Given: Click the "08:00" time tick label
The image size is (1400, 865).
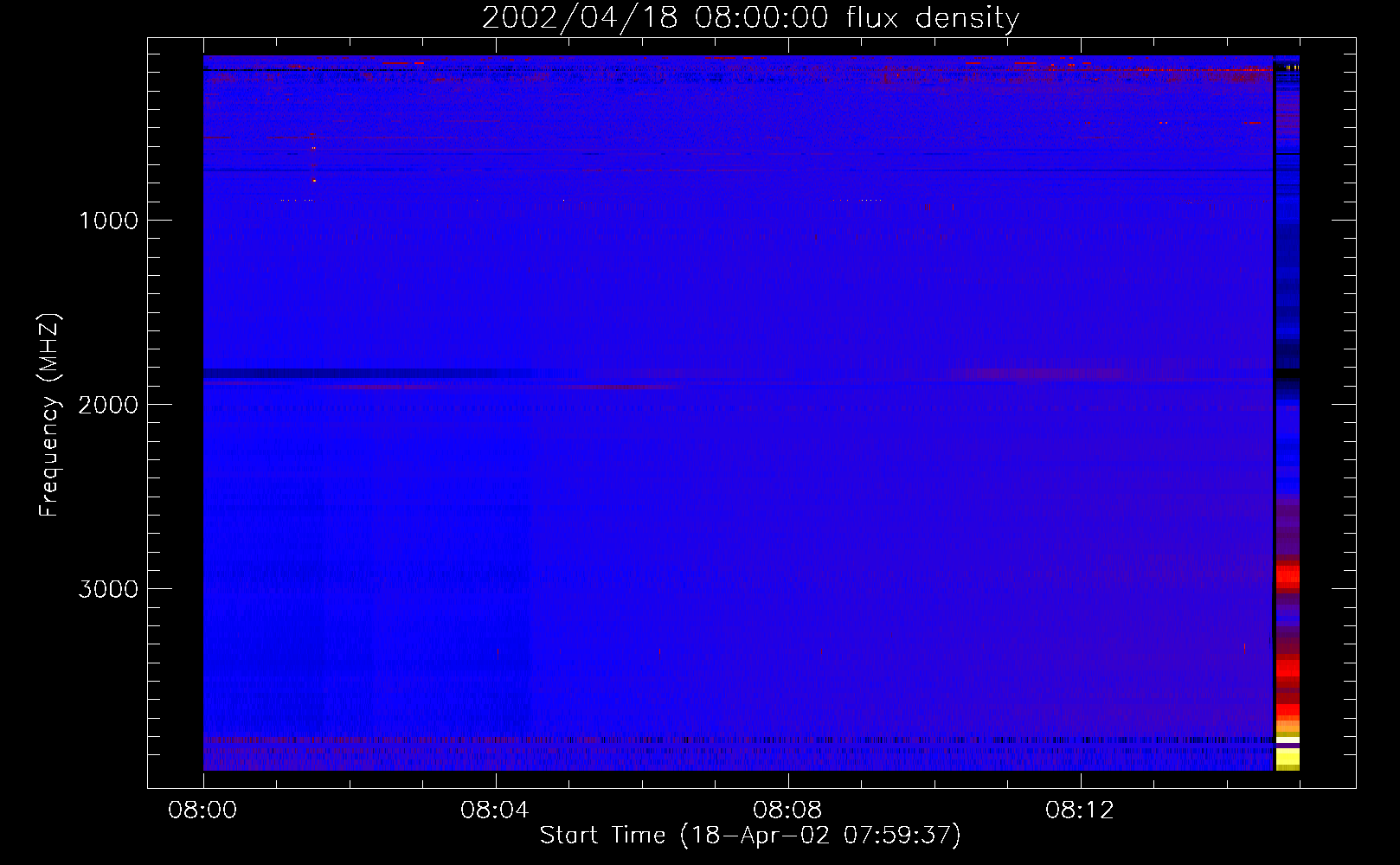Looking at the screenshot, I should point(202,811).
